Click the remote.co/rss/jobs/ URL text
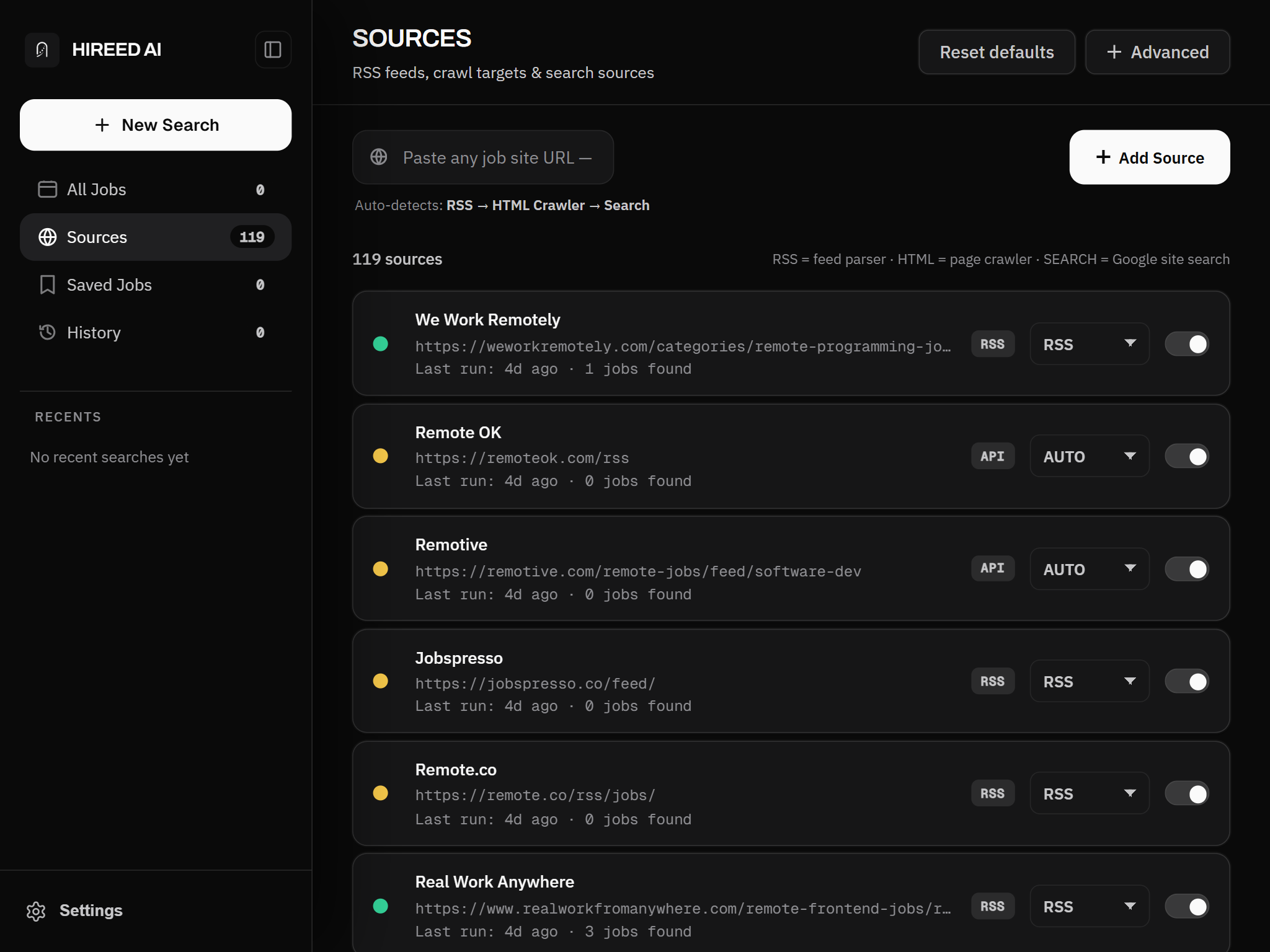The height and width of the screenshot is (952, 1270). 535,795
